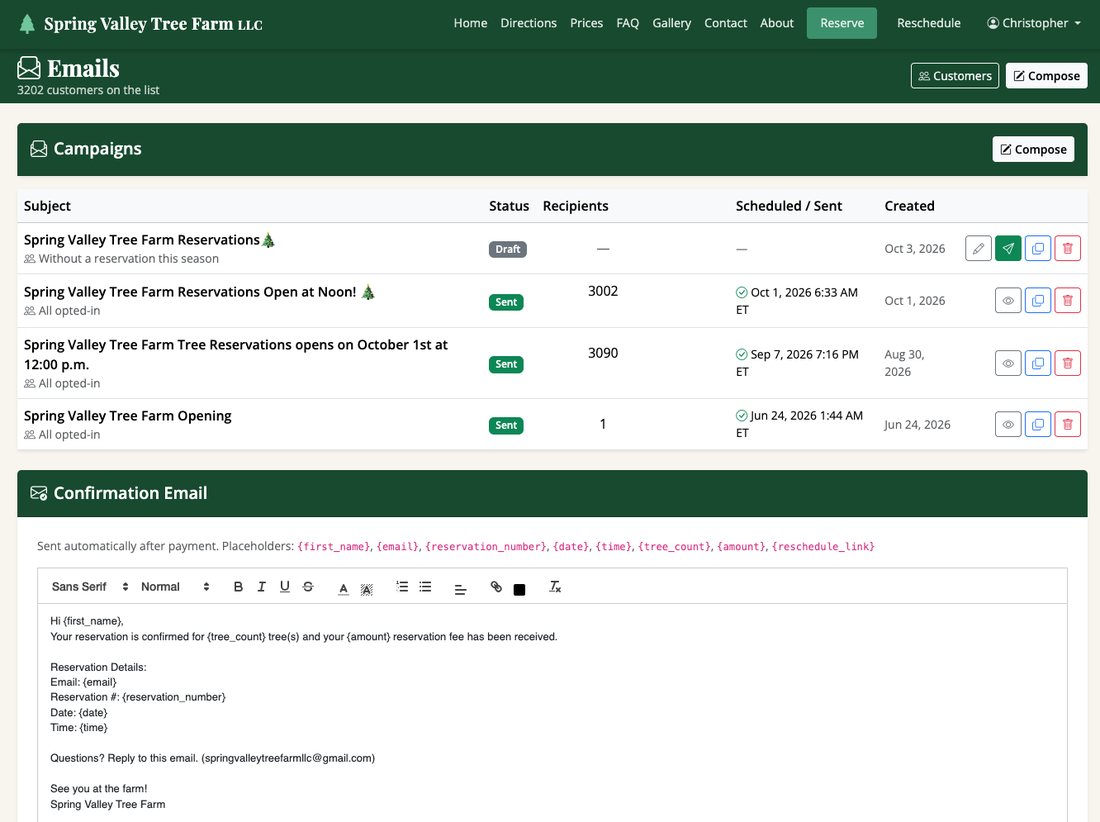Open the Normal text size dropdown
The height and width of the screenshot is (822, 1100).
point(175,587)
